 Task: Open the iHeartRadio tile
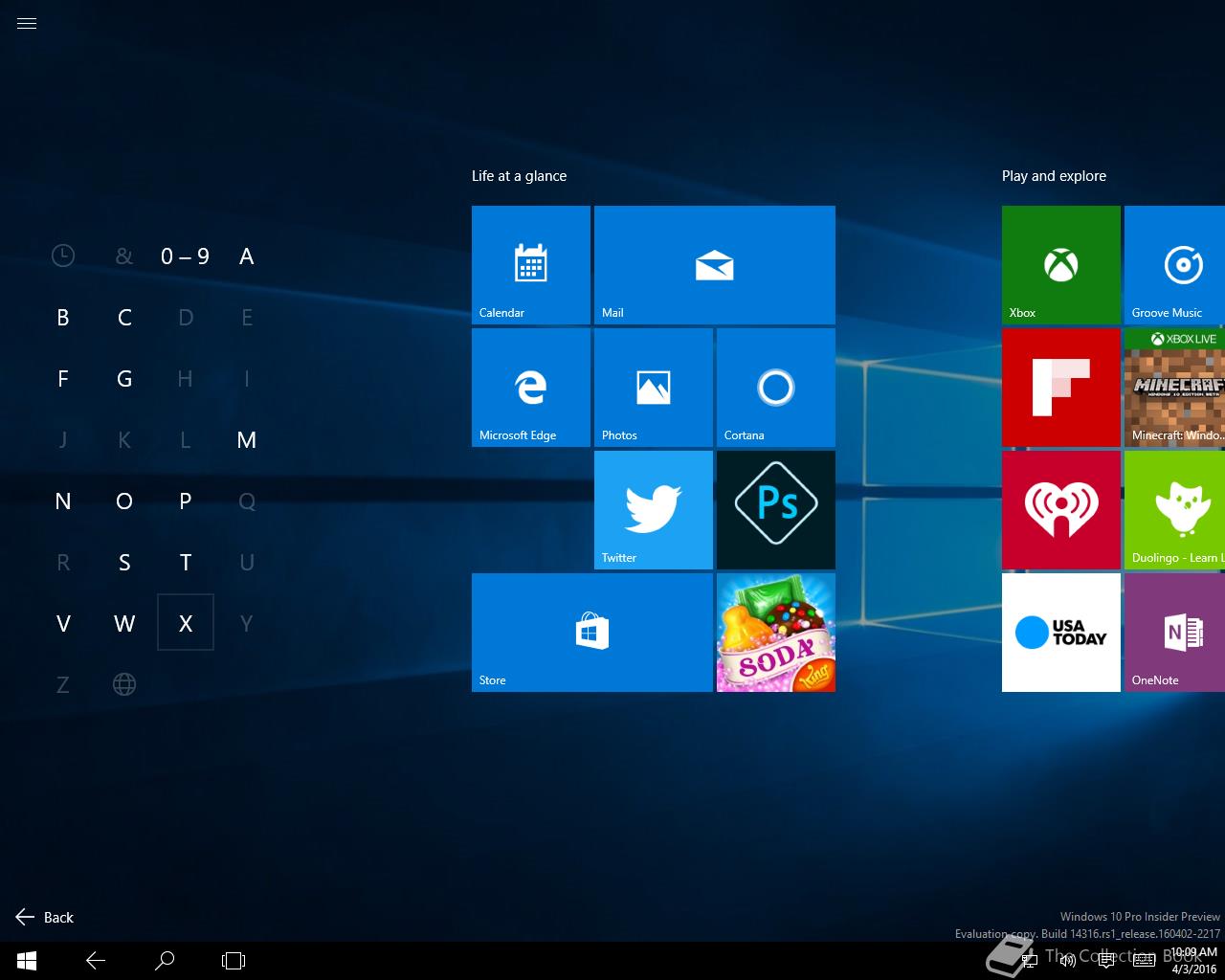click(1061, 510)
